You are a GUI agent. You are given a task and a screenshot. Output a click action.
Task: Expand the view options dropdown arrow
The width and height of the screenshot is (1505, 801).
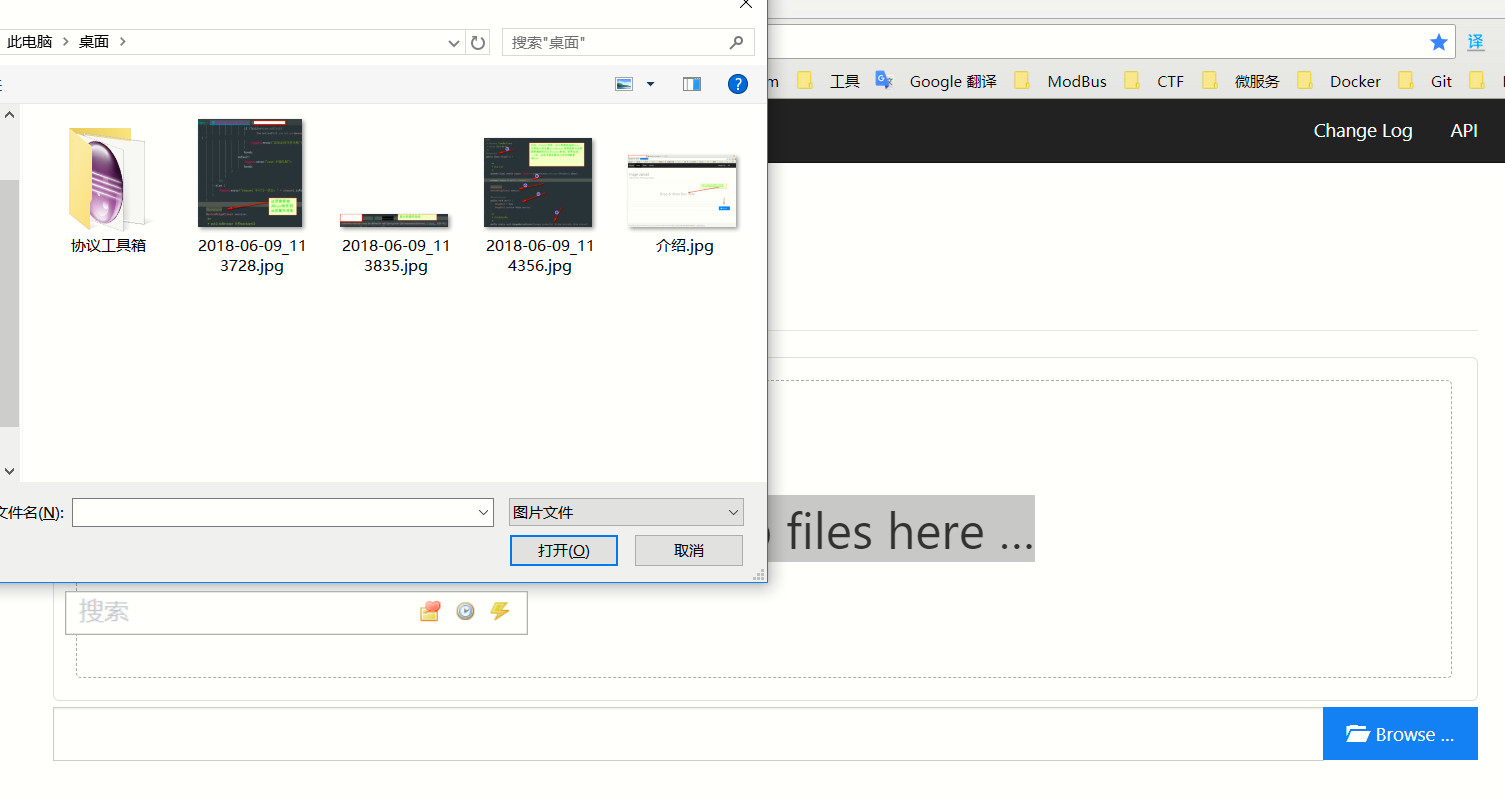click(x=650, y=84)
